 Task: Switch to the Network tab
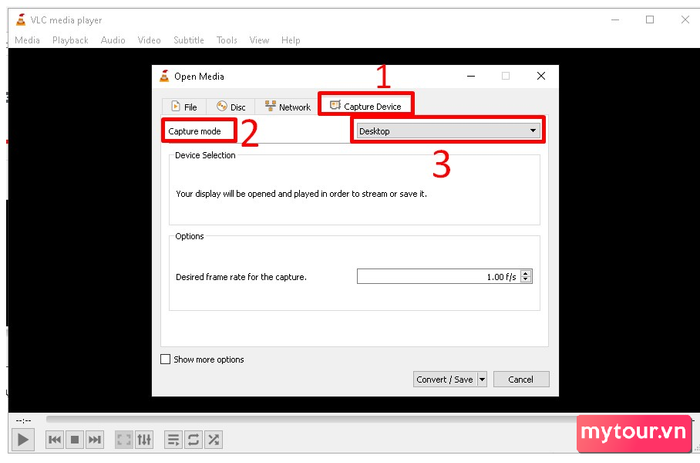287,107
